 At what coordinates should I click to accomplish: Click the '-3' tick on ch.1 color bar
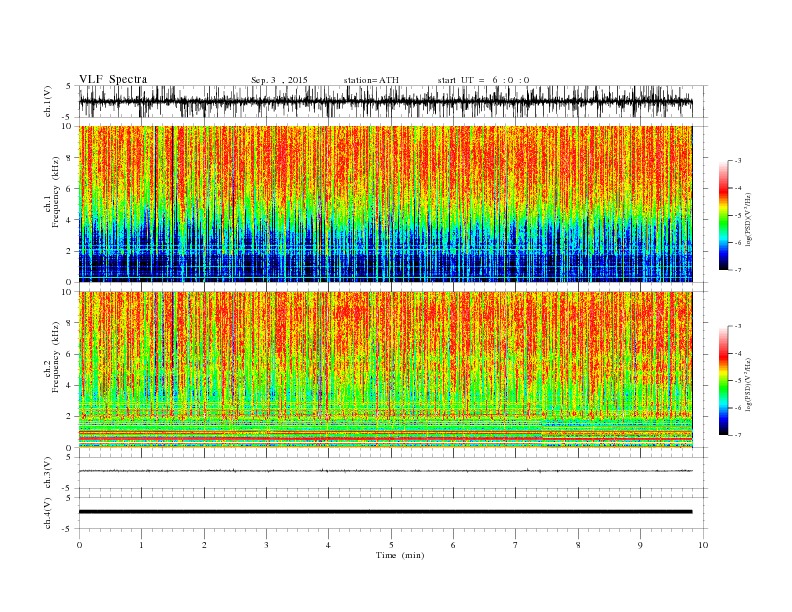point(738,161)
